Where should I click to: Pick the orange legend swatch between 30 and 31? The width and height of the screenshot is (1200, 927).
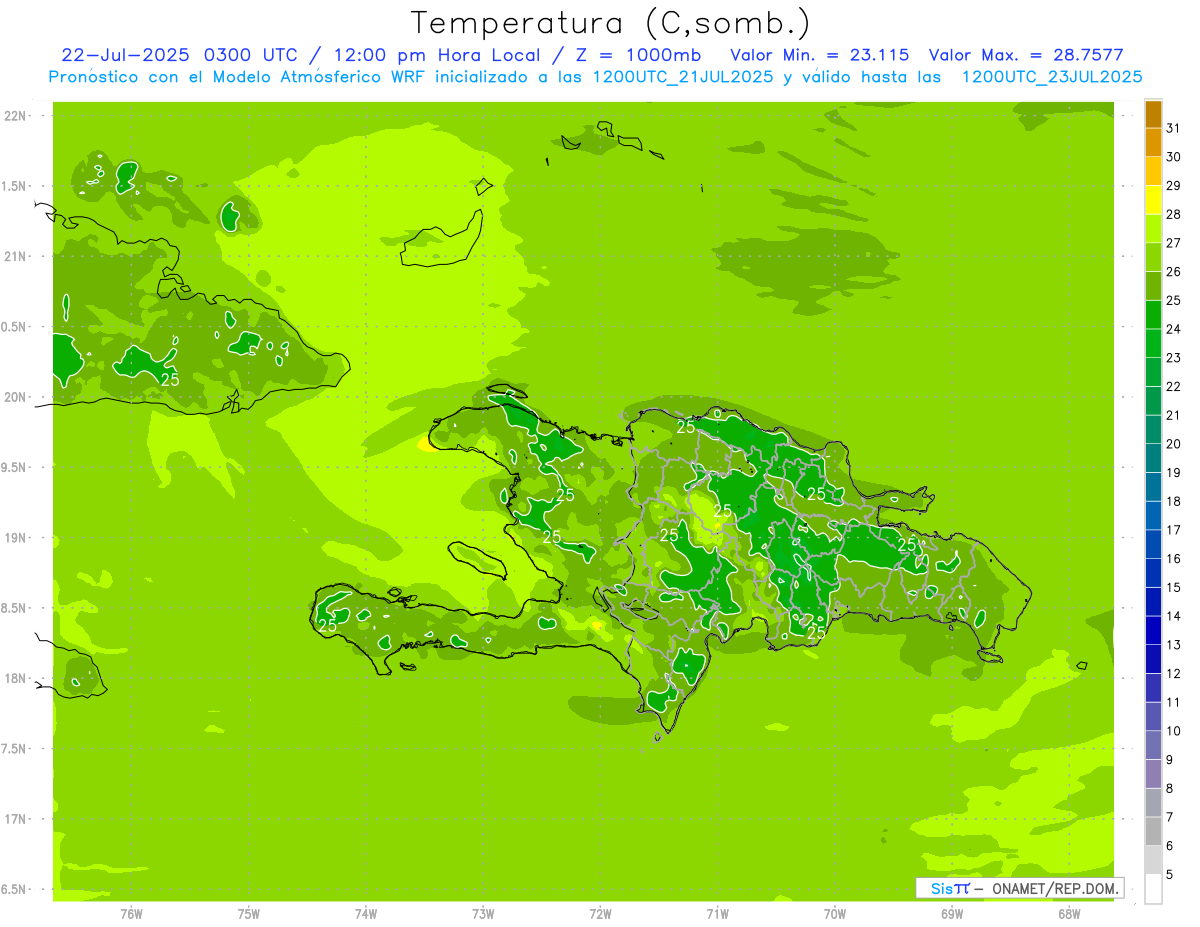(x=1153, y=142)
